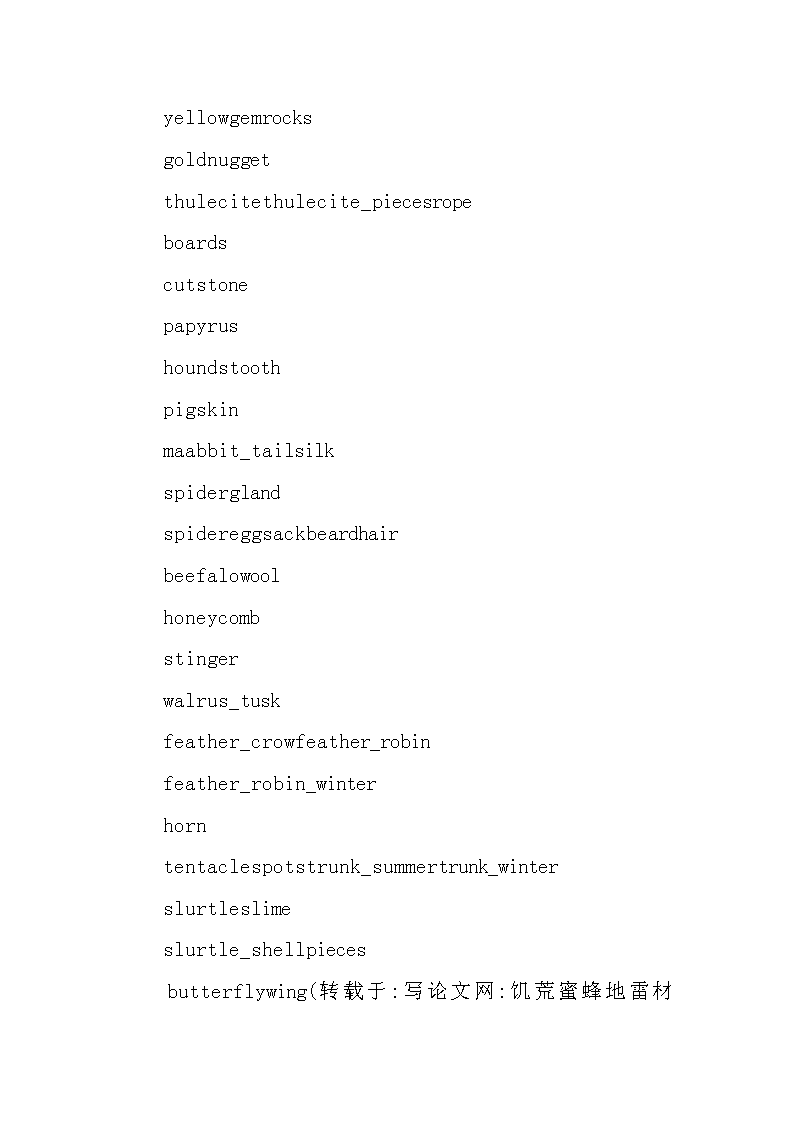Click the word horn
The width and height of the screenshot is (794, 1123).
(185, 826)
